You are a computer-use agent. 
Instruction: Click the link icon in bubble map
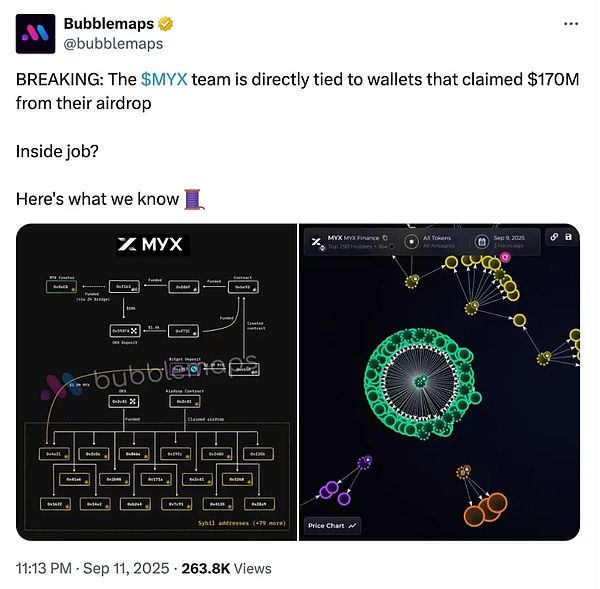[x=554, y=237]
